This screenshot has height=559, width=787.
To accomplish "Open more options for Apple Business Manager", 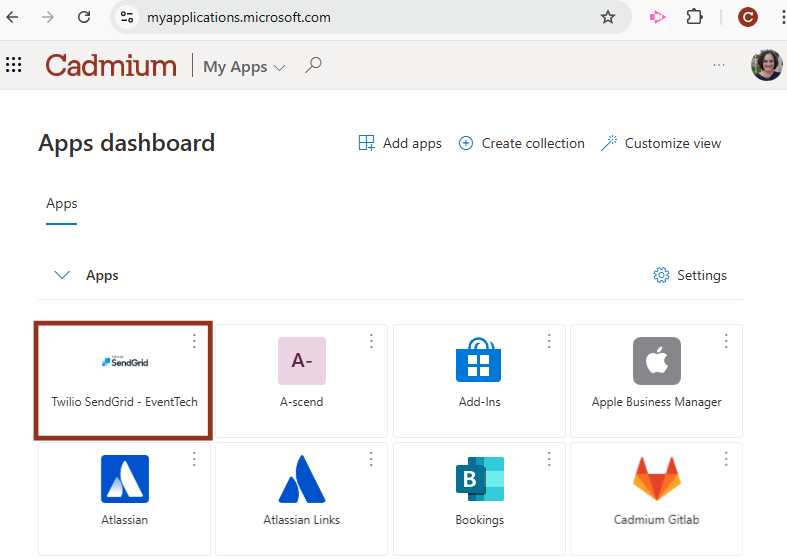I will click(726, 341).
